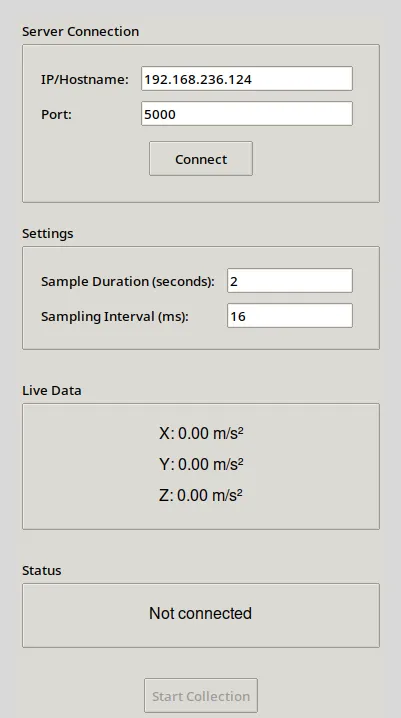Select the Sample Duration input box
Screen dimensions: 401x718
coord(290,280)
